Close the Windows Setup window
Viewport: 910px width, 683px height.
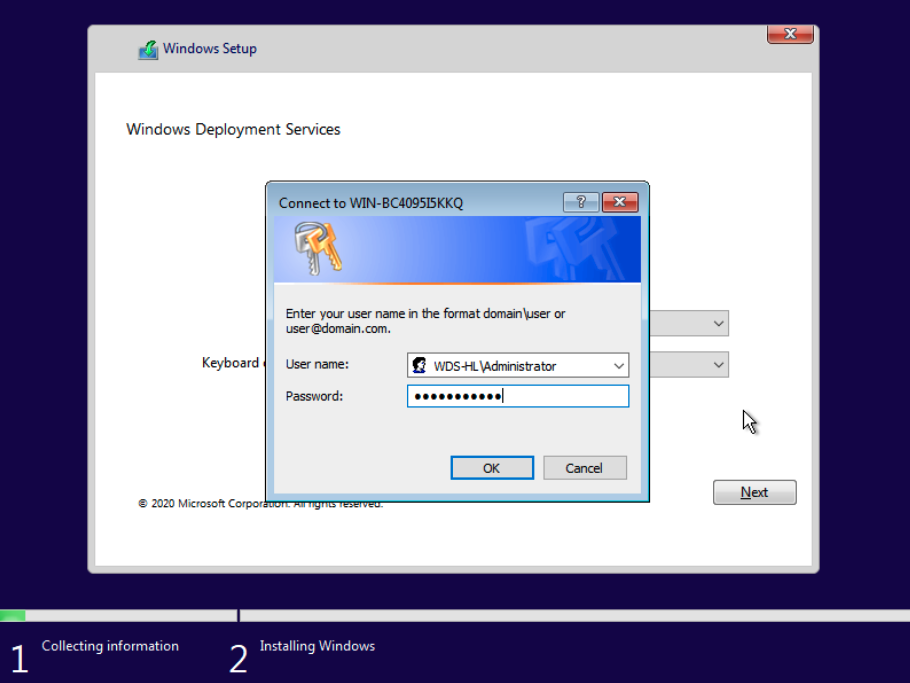(x=790, y=34)
